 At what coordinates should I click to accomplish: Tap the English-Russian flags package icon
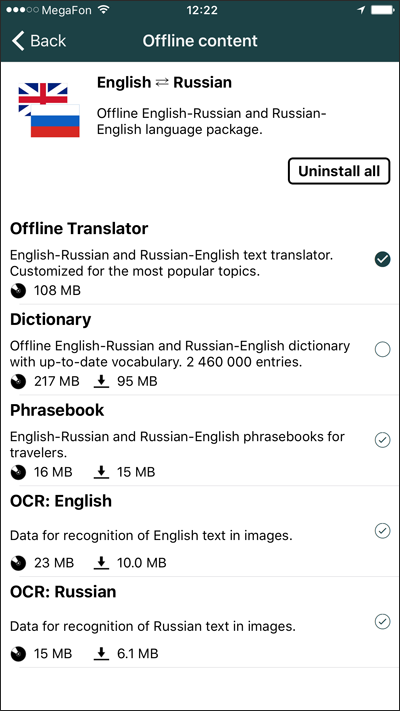pyautogui.click(x=49, y=110)
